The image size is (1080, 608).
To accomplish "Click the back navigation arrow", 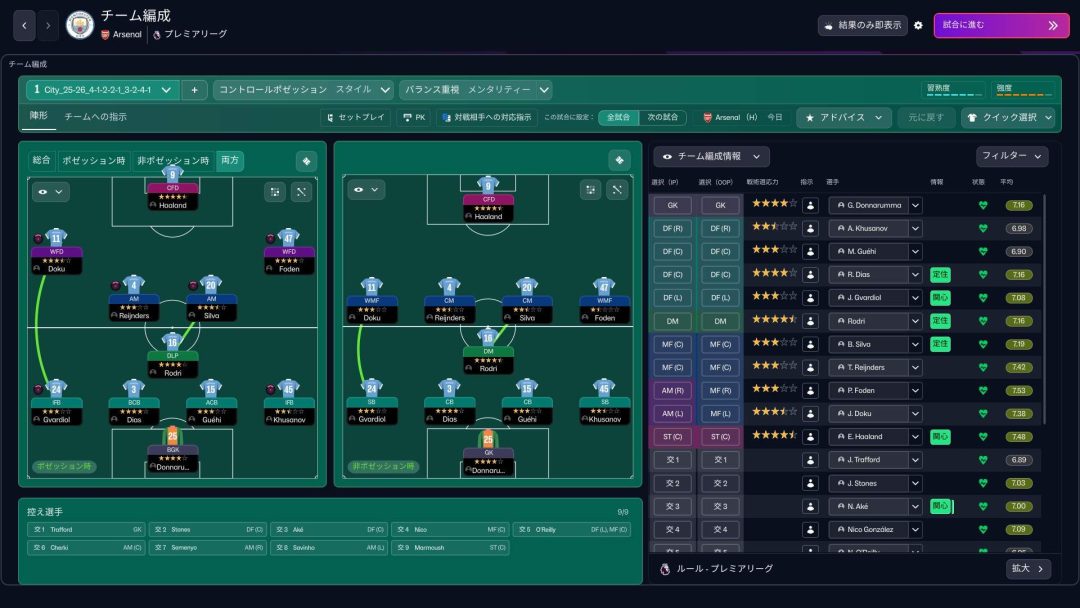I will coord(25,25).
